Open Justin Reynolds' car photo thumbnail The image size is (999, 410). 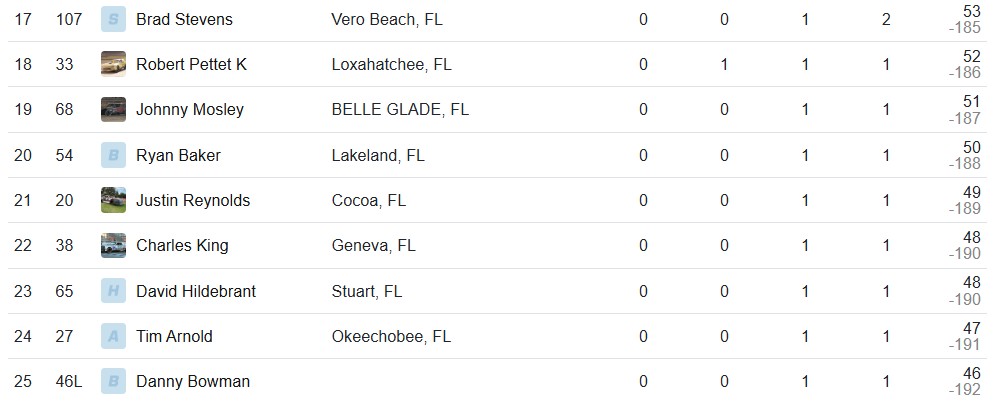coord(113,201)
